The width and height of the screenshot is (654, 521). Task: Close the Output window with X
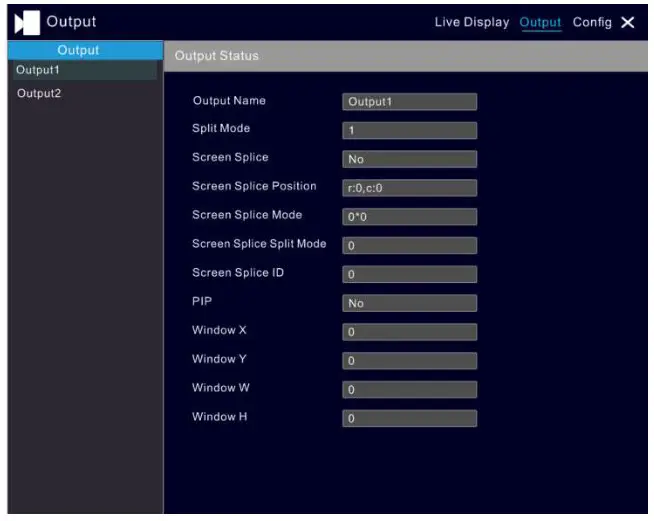[628, 23]
